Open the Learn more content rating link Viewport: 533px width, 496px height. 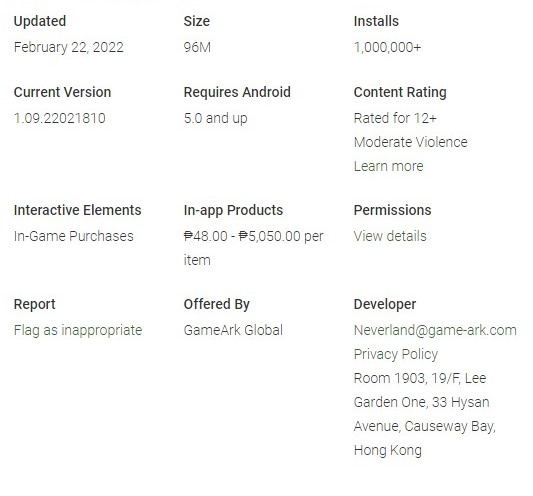pyautogui.click(x=389, y=166)
